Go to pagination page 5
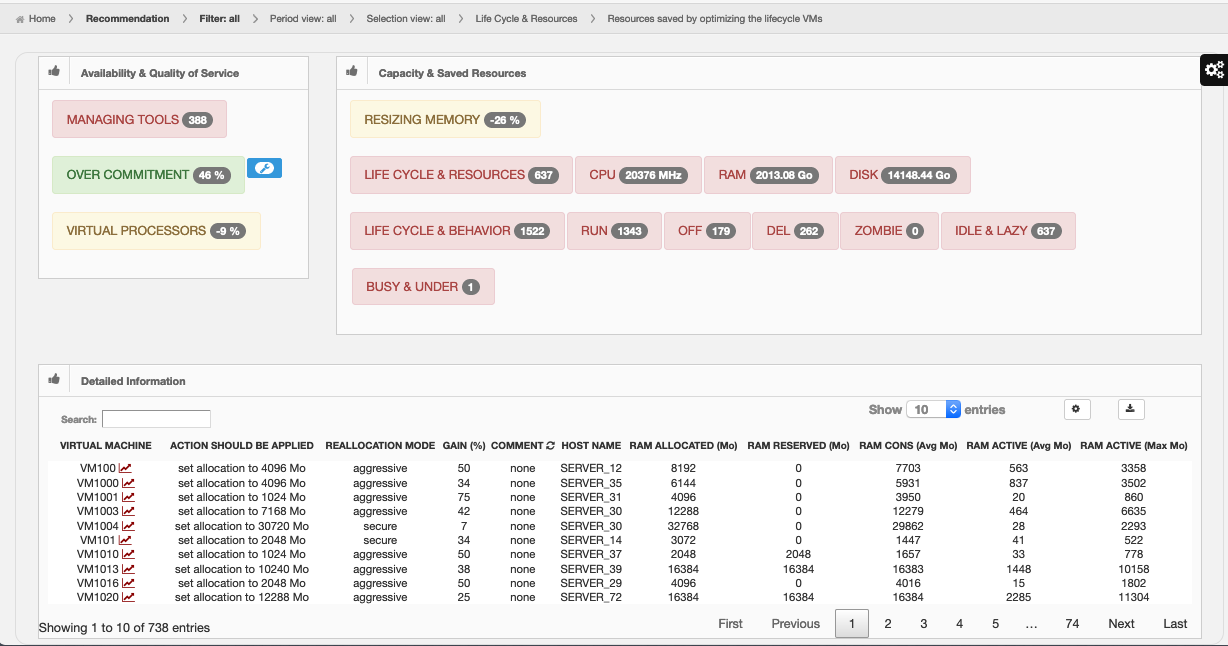The width and height of the screenshot is (1228, 646). [x=995, y=624]
